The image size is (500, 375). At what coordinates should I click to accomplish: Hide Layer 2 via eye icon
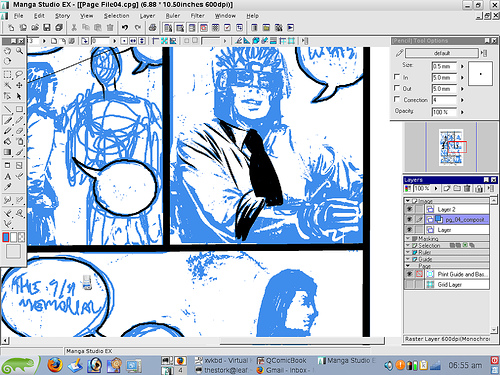point(409,209)
